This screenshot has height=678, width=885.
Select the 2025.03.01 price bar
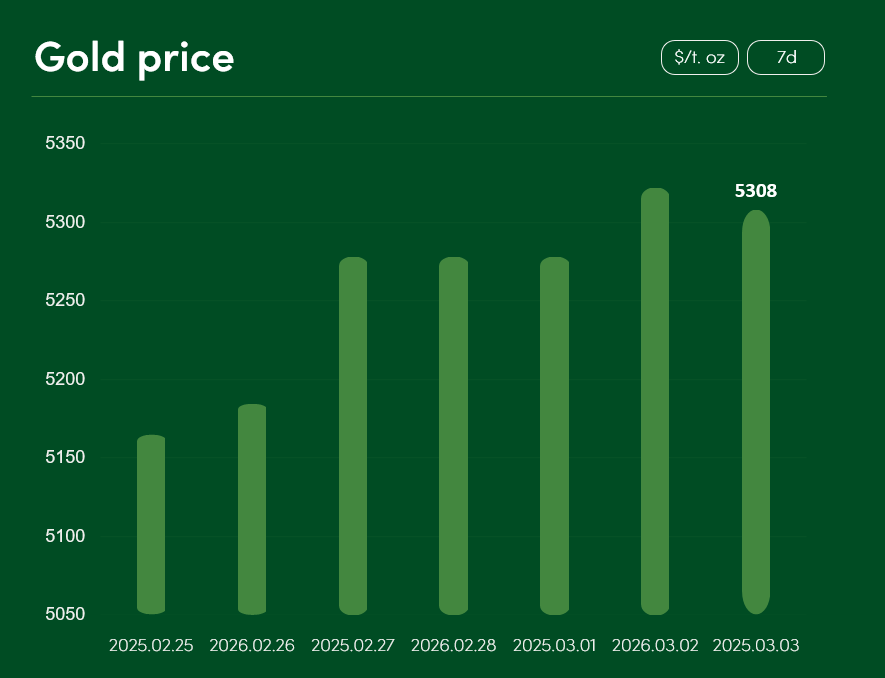(554, 435)
